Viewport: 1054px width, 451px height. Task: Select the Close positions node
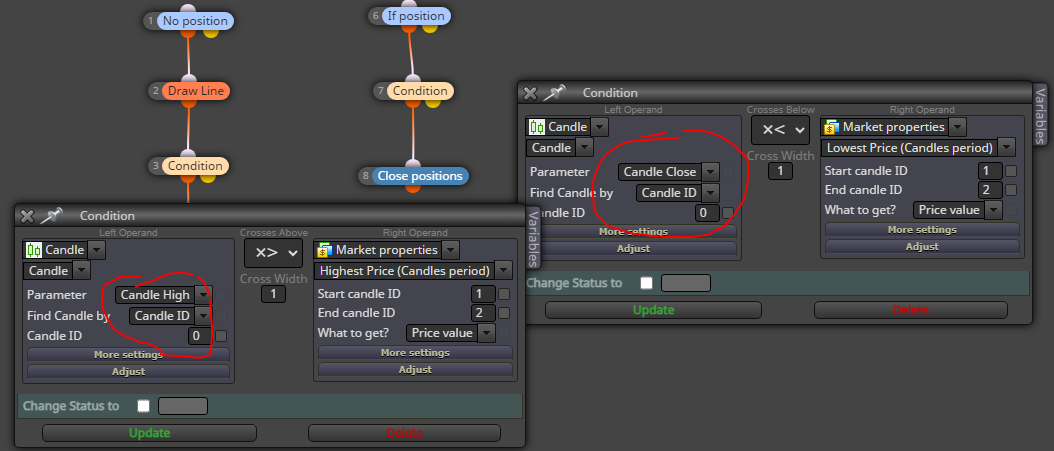pyautogui.click(x=420, y=175)
